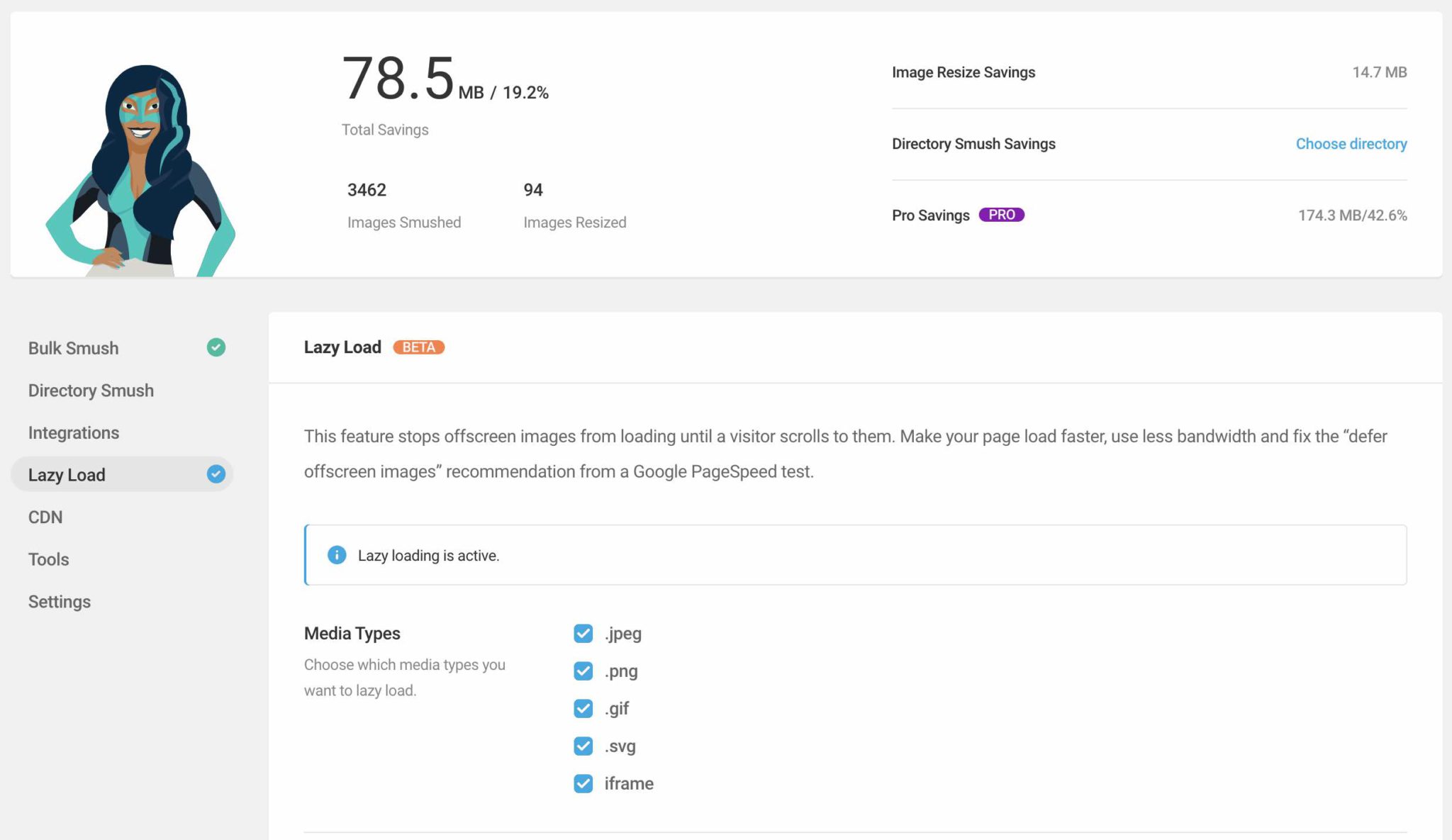Click the Lazy Load panel heading

(342, 347)
